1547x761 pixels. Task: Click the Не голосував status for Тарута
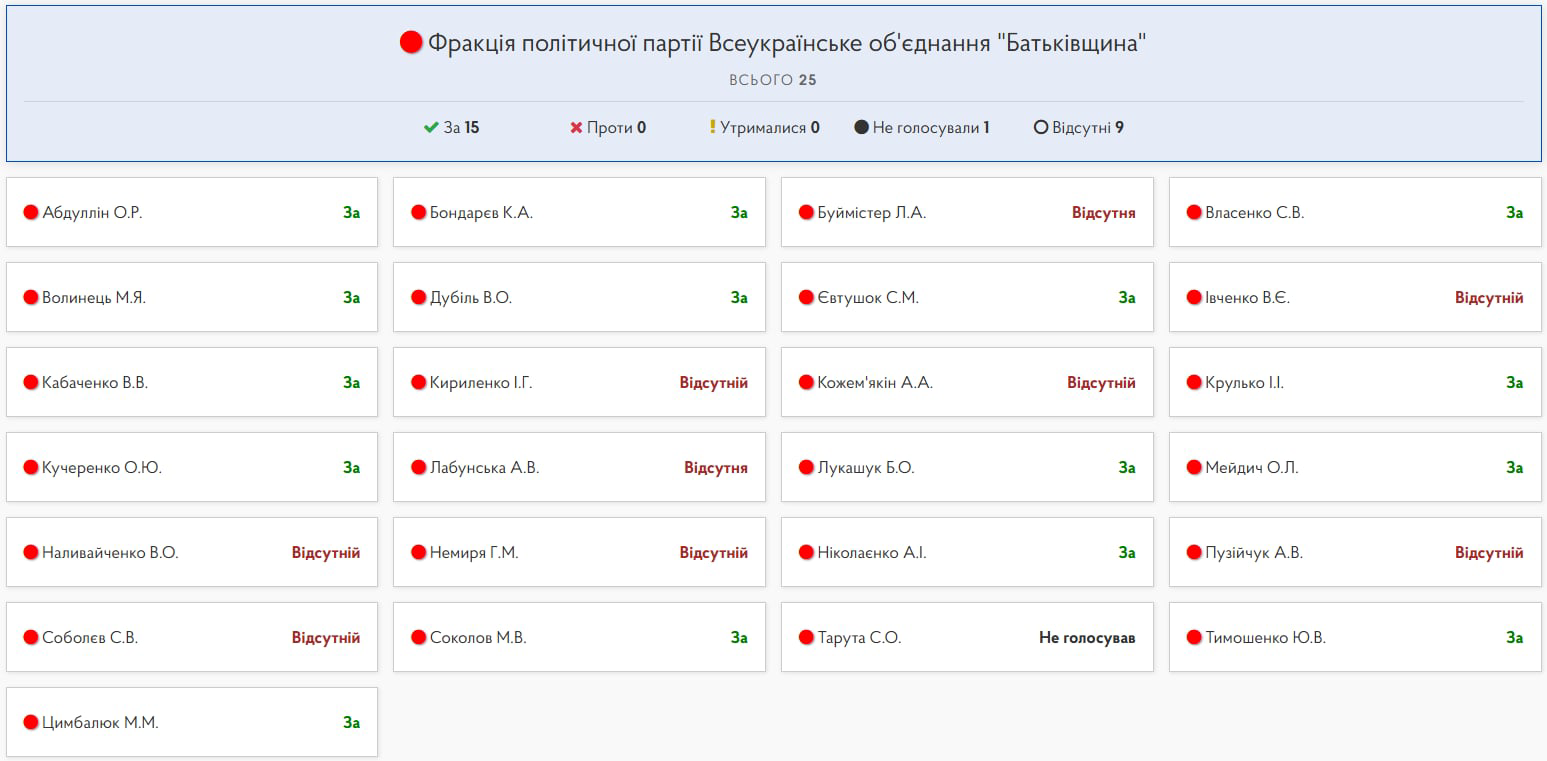click(1087, 638)
